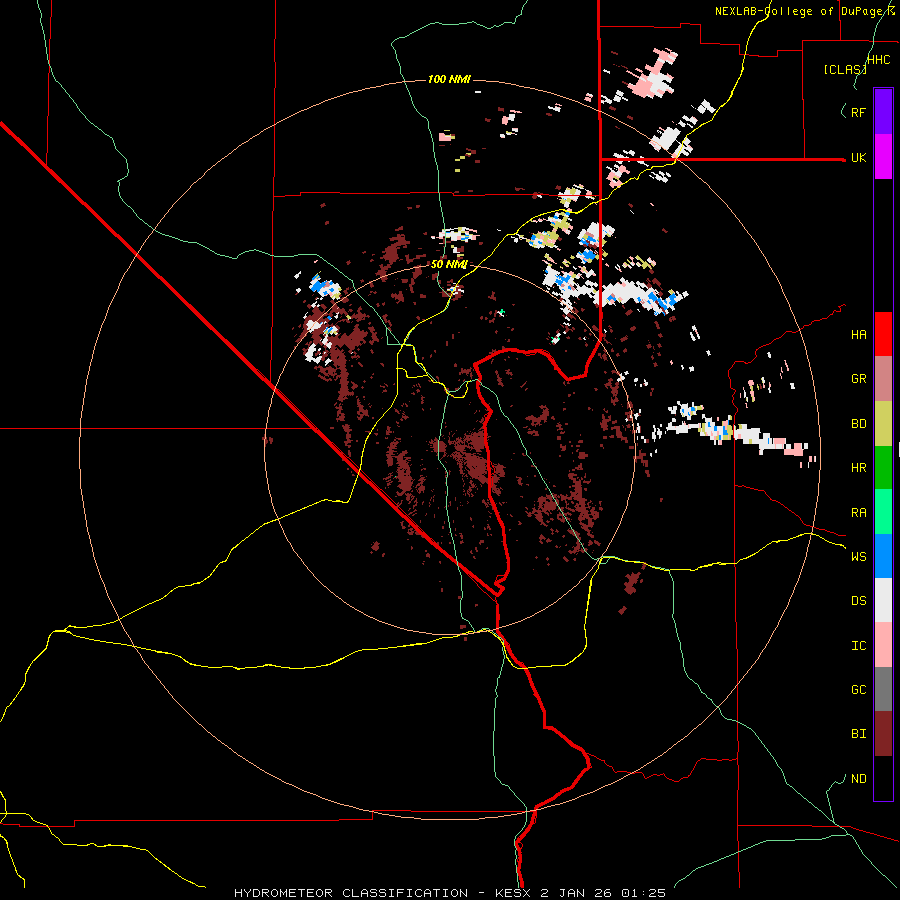The image size is (900, 900).
Task: Click the RF legend label
Action: coord(858,112)
